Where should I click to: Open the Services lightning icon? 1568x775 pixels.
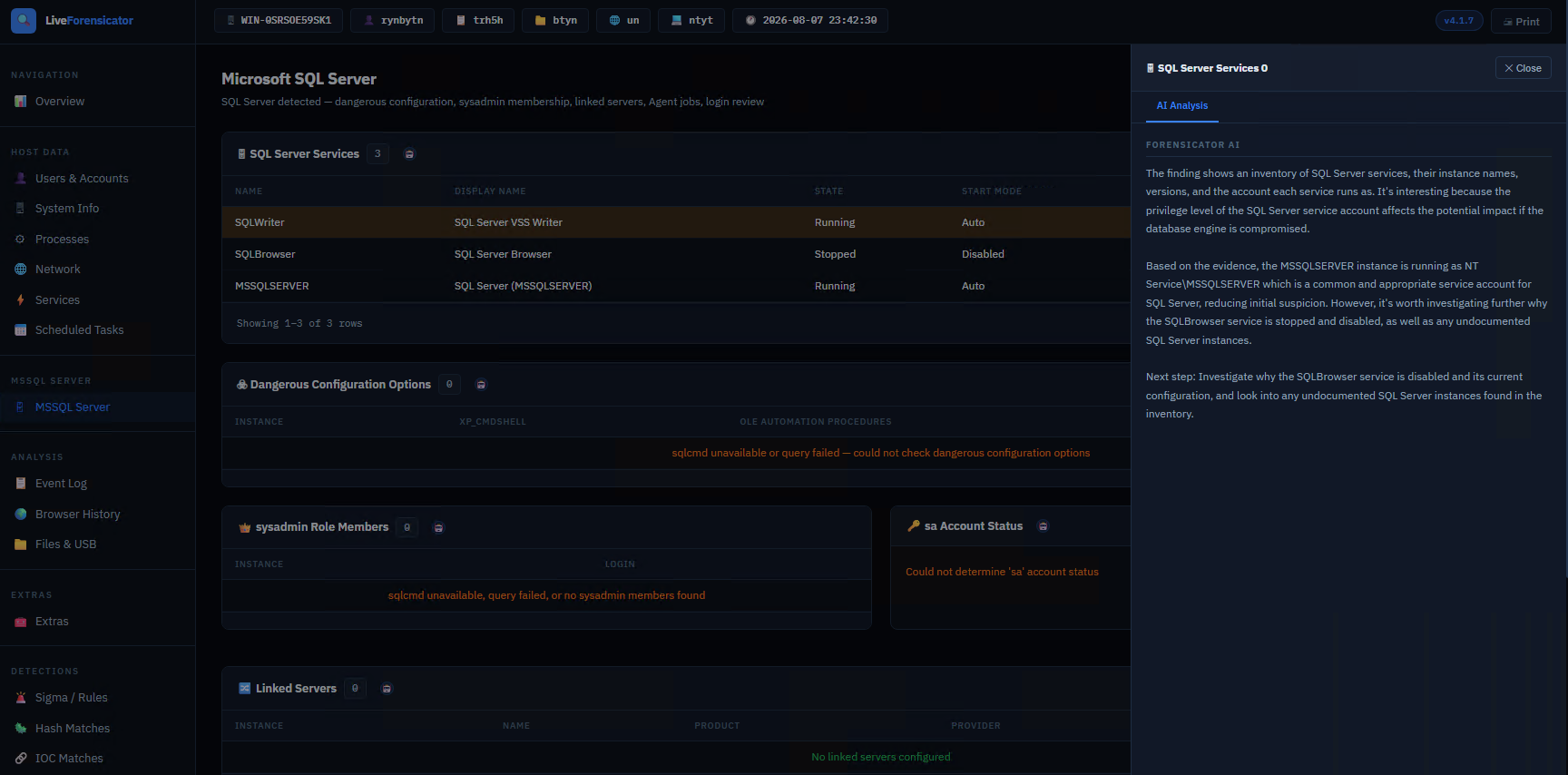(20, 300)
